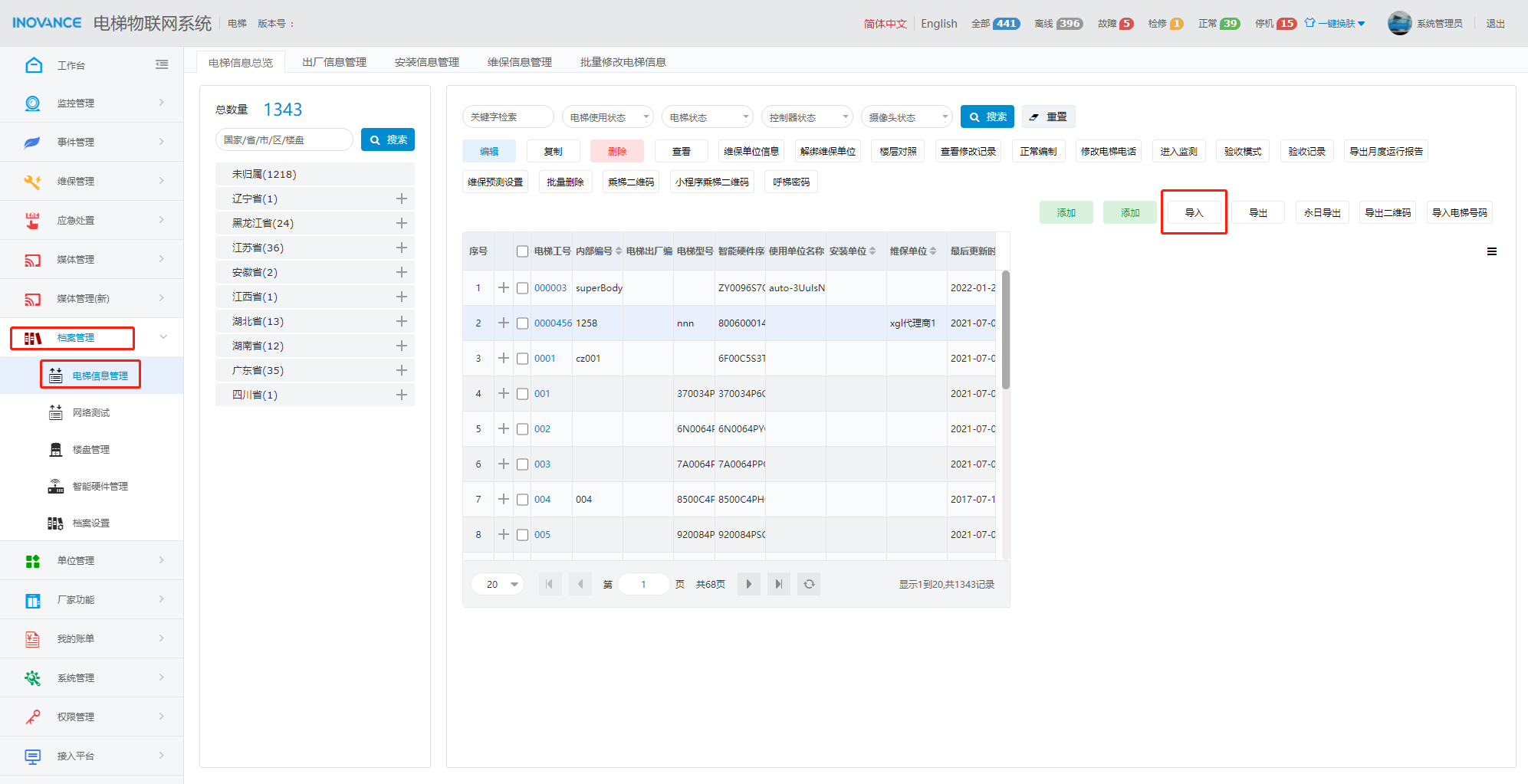
Task: Open elevator link 0000456
Action: tap(553, 323)
